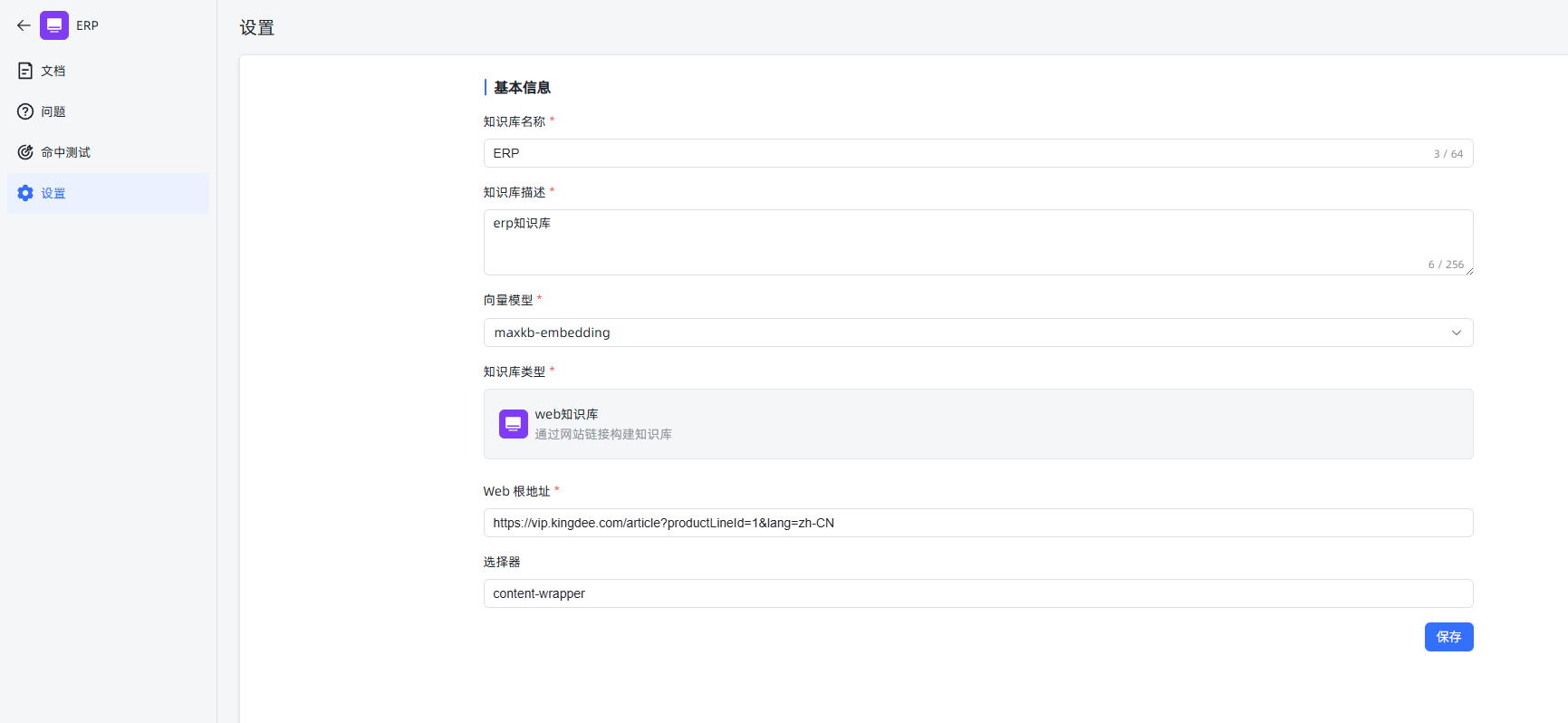Click the description textarea resize handle

(x=1469, y=271)
